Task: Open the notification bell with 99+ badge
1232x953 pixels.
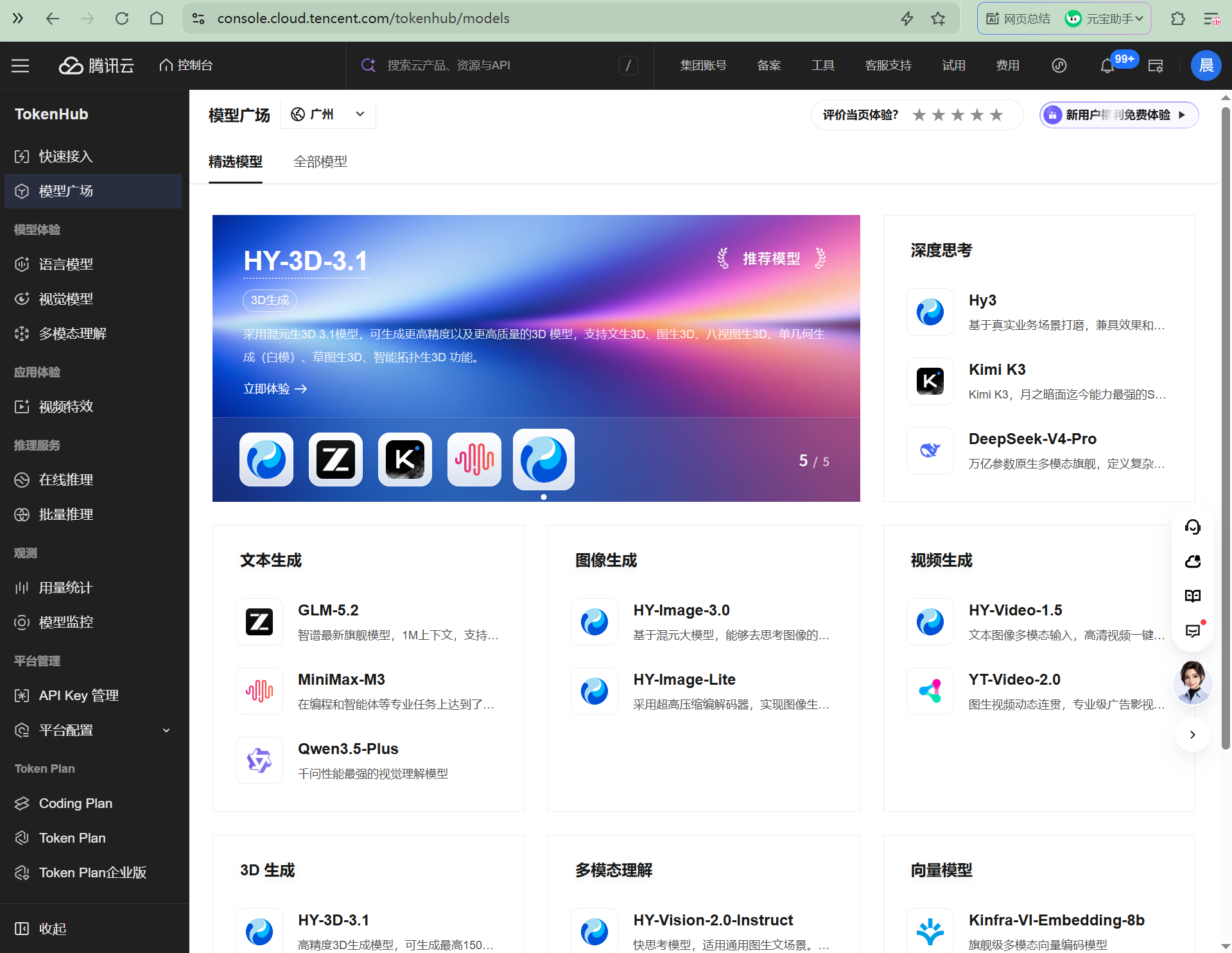Action: pyautogui.click(x=1107, y=65)
